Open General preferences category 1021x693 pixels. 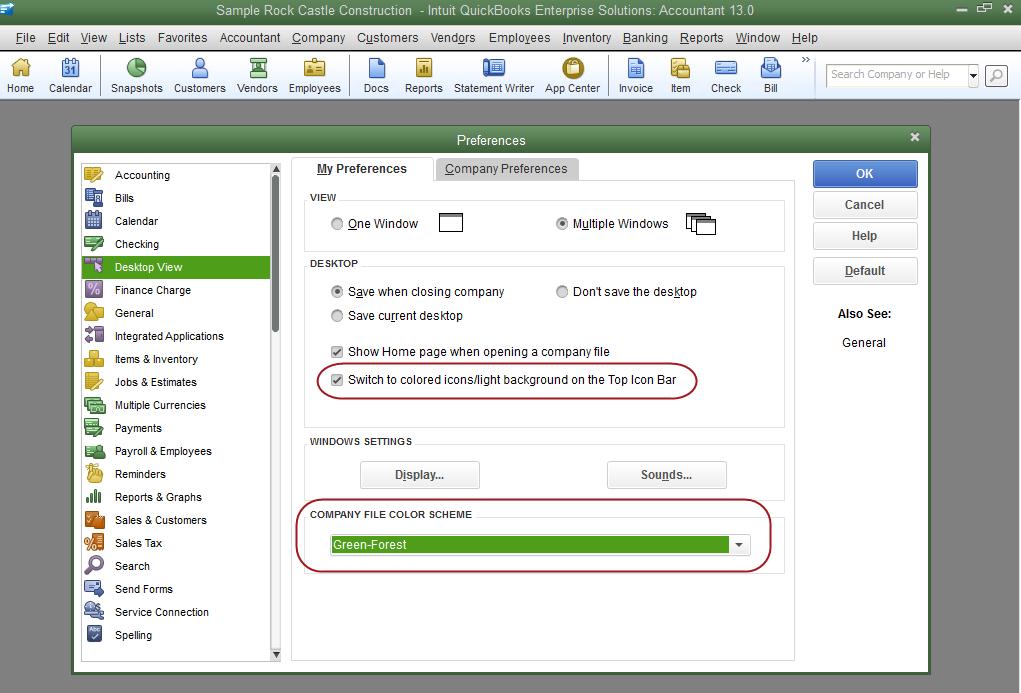(176, 313)
